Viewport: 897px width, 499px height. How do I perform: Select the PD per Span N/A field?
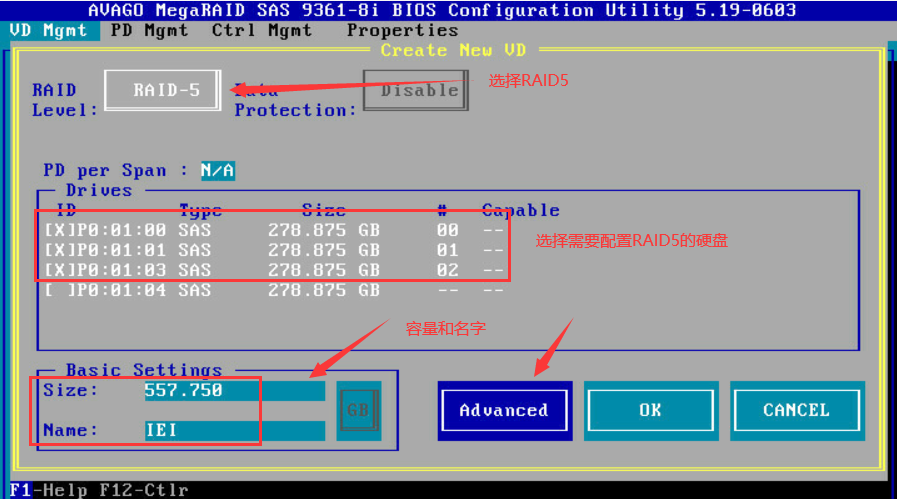[x=217, y=171]
